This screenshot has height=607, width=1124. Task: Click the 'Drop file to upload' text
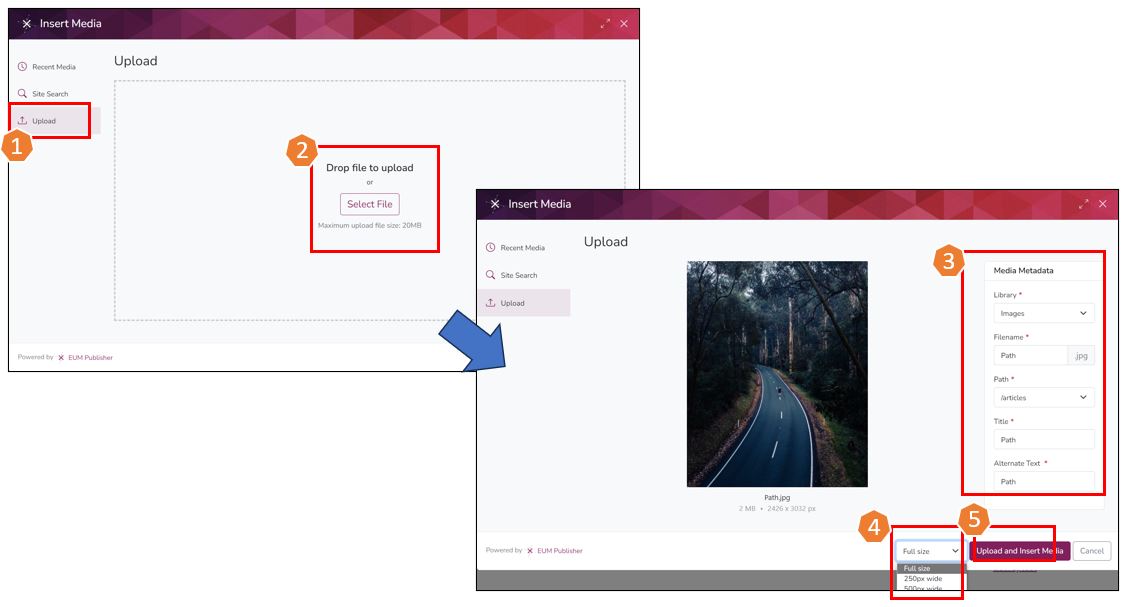pos(370,168)
